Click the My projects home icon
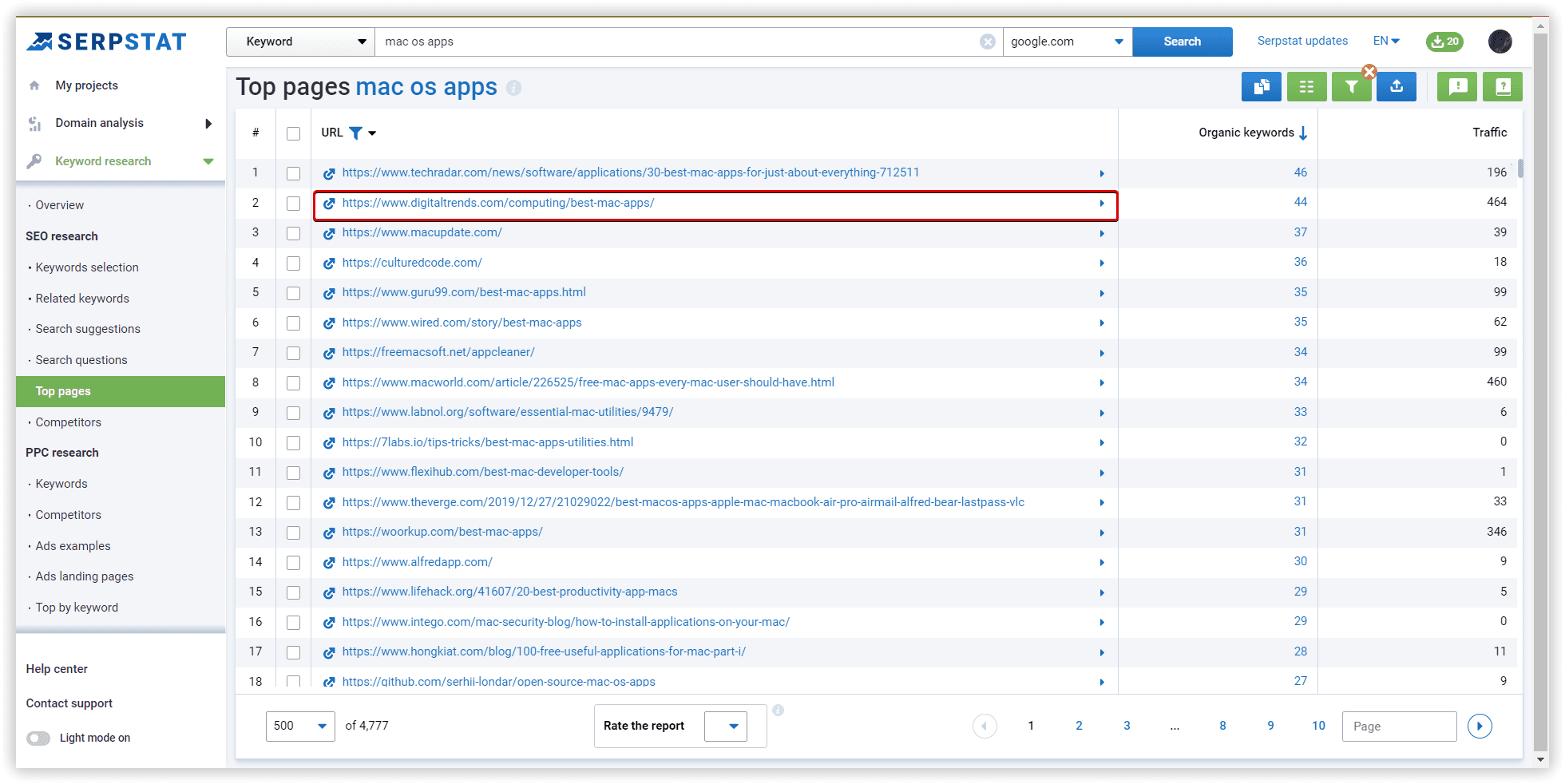 [34, 85]
